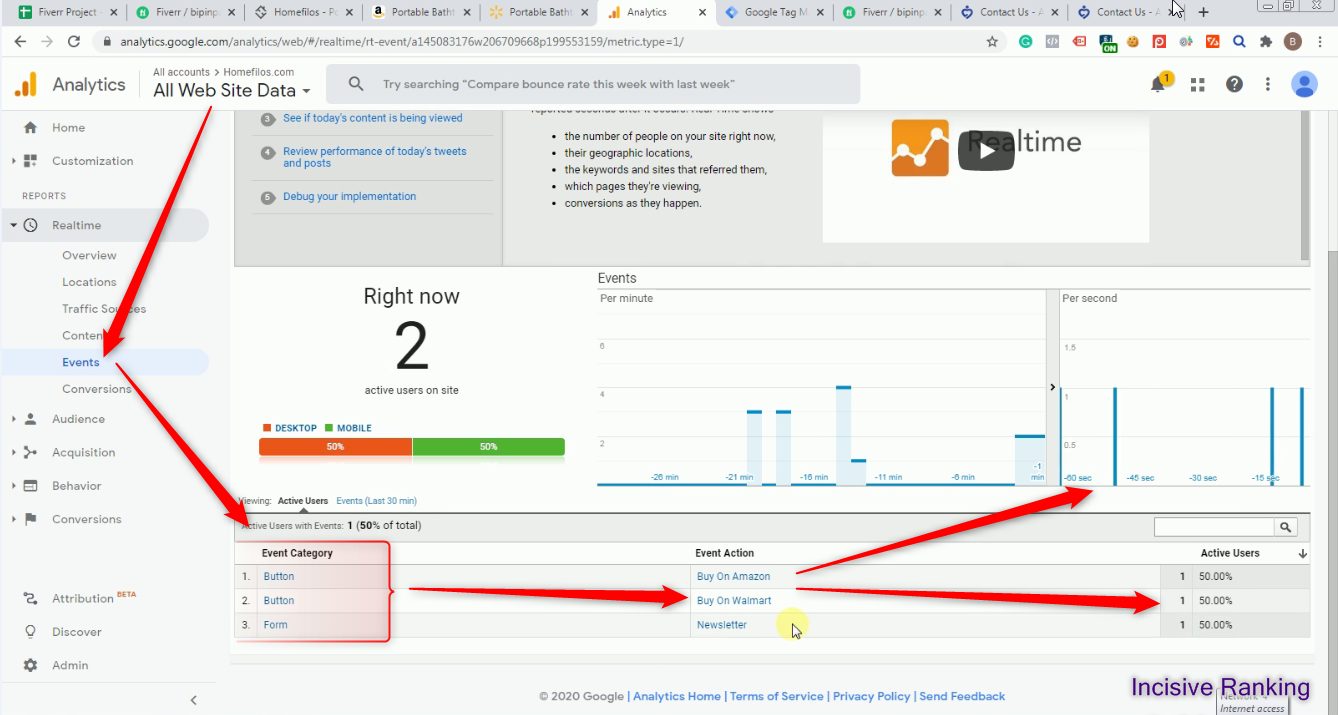This screenshot has width=1338, height=715.
Task: Open the Analytics help icon
Action: point(1234,85)
